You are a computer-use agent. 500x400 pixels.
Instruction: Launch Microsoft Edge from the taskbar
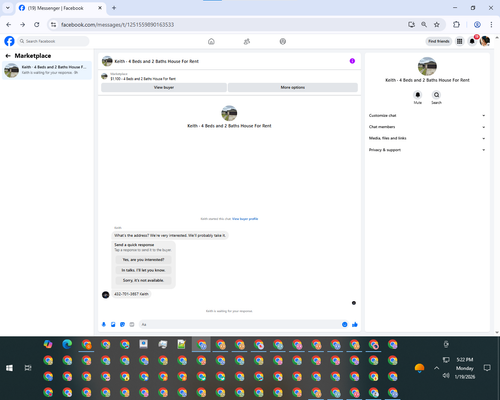(x=67, y=344)
